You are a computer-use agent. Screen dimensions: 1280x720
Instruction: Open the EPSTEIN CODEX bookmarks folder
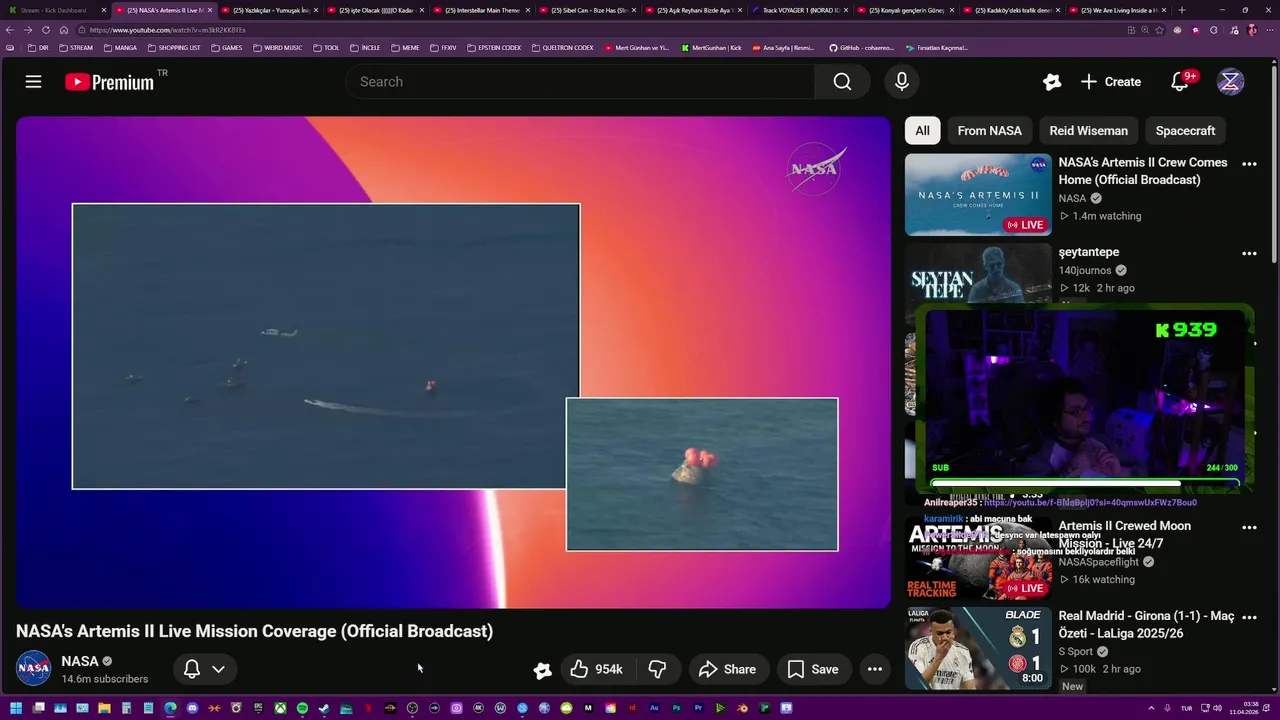click(494, 48)
